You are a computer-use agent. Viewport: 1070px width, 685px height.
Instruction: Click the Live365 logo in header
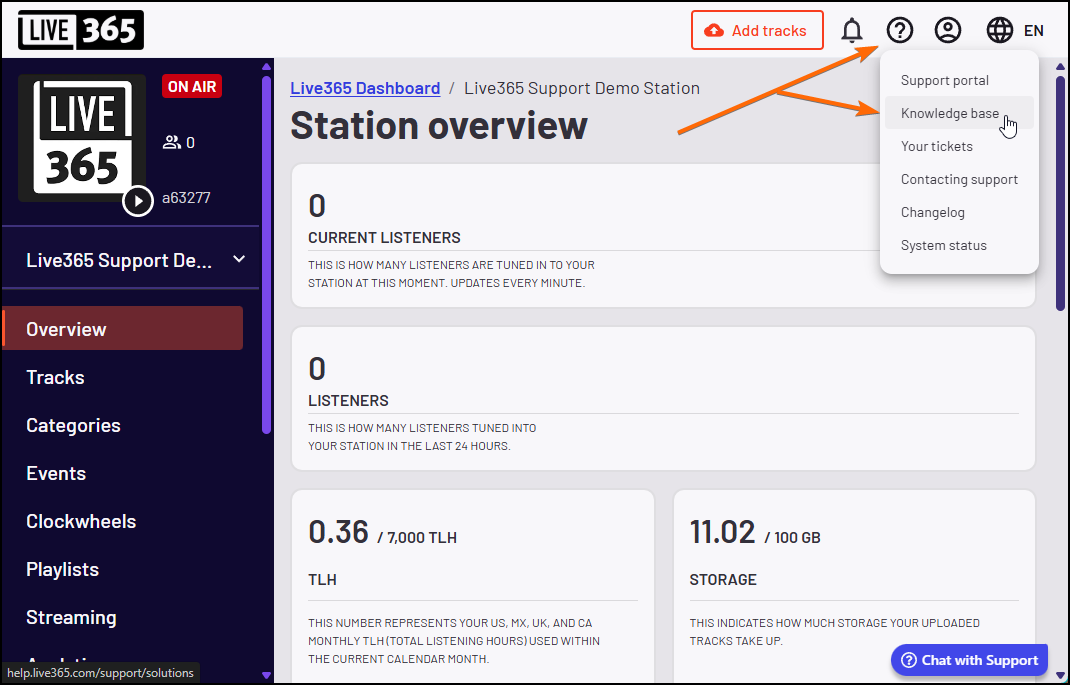(81, 30)
